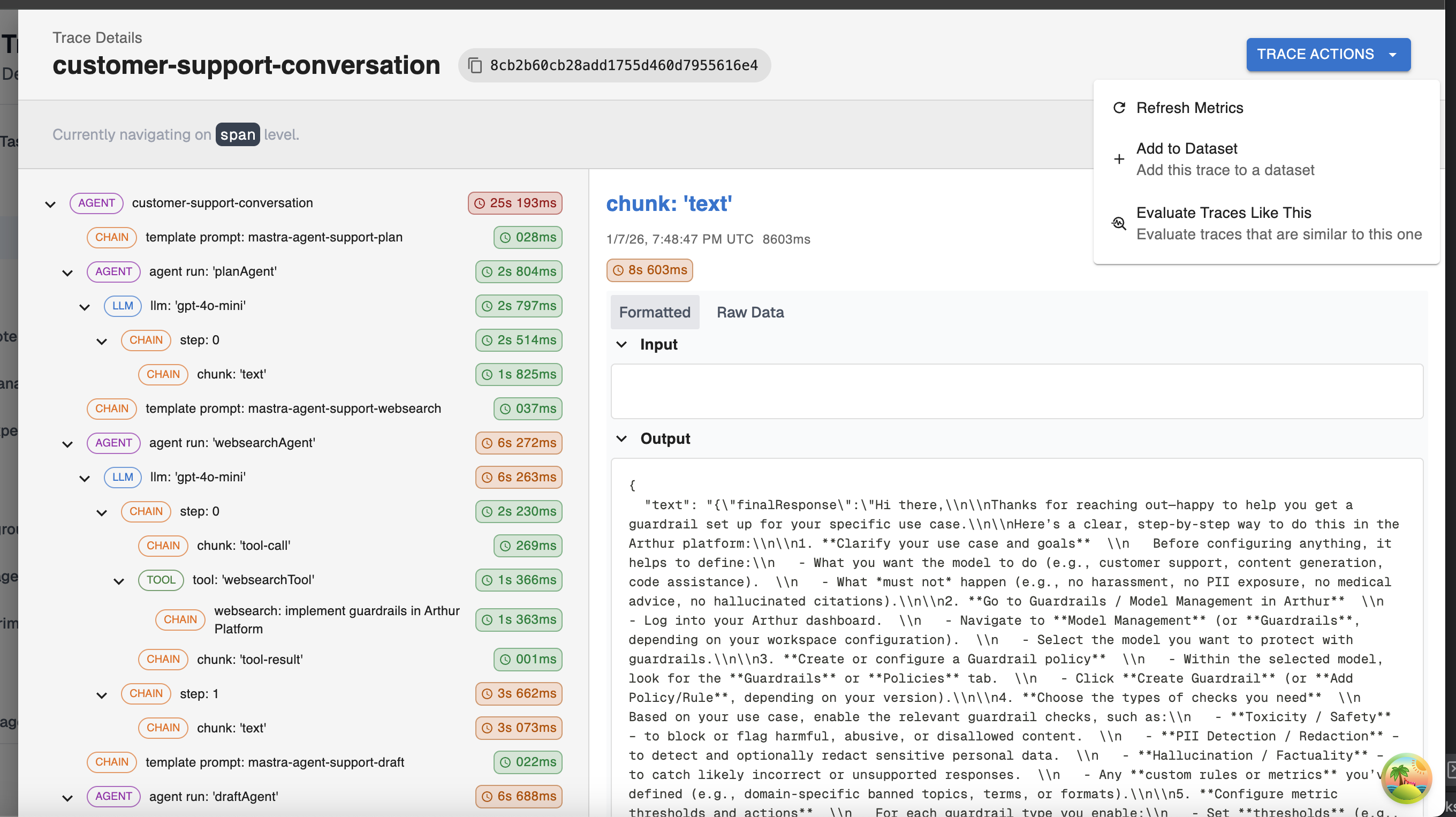Screen dimensions: 1456x817
Task: Collapse the Output section
Action: pyautogui.click(x=621, y=438)
